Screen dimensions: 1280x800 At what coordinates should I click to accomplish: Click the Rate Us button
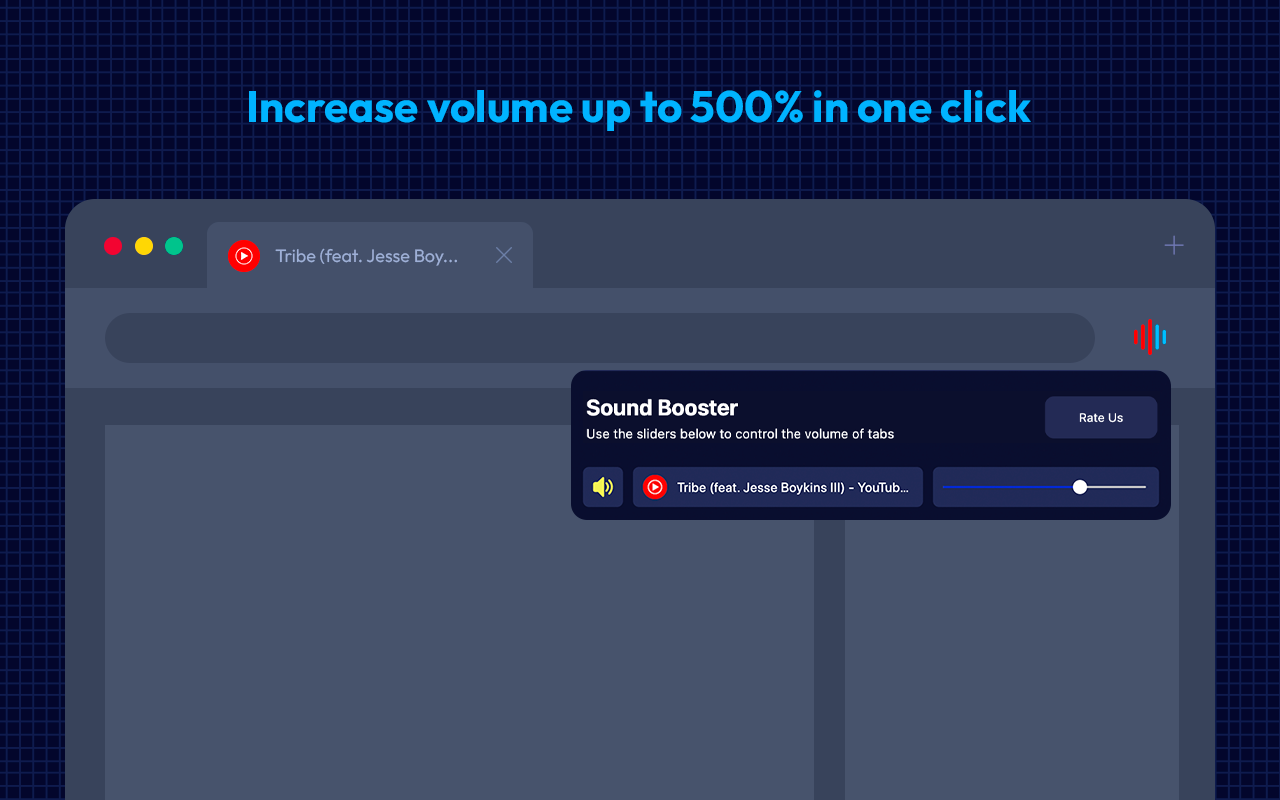coord(1101,418)
